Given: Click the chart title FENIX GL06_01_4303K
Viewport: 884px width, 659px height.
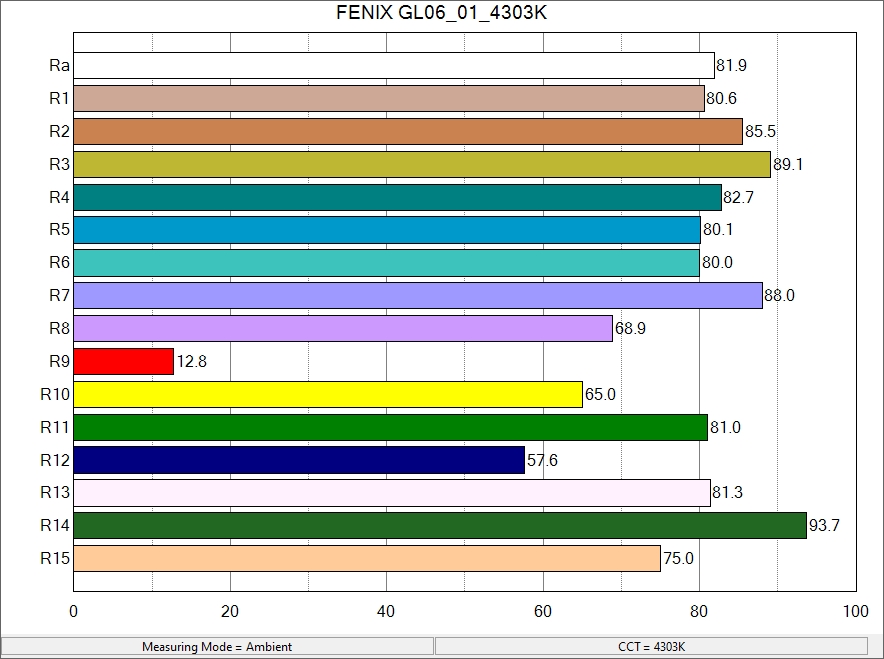Looking at the screenshot, I should point(441,14).
